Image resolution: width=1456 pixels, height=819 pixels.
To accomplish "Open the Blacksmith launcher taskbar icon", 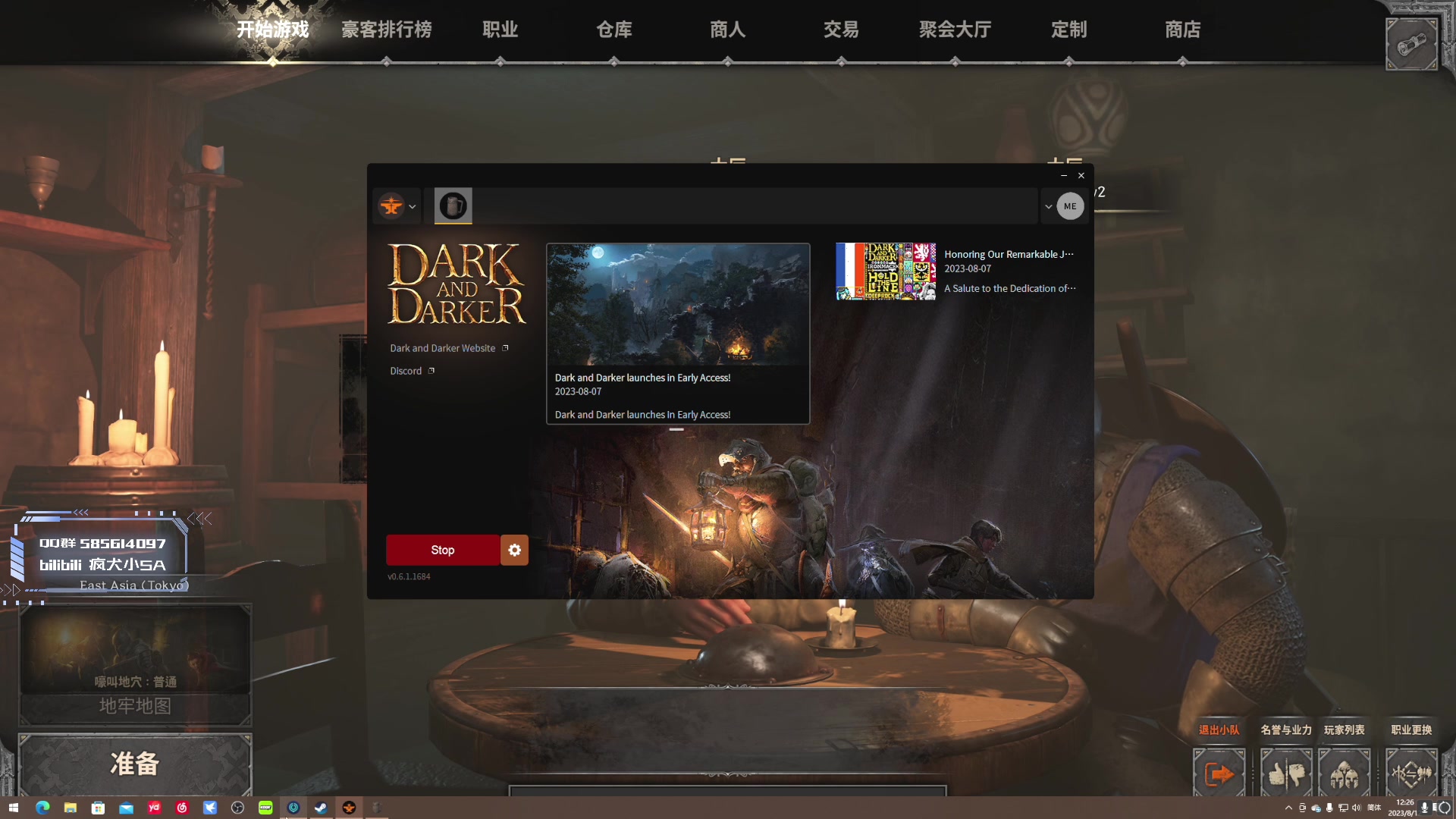I will coord(349,808).
